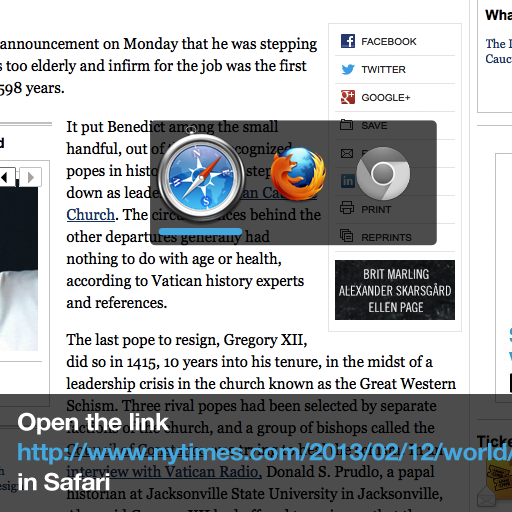This screenshot has height=512, width=512.
Task: Click the blue selection bar under Safari
Action: (200, 232)
